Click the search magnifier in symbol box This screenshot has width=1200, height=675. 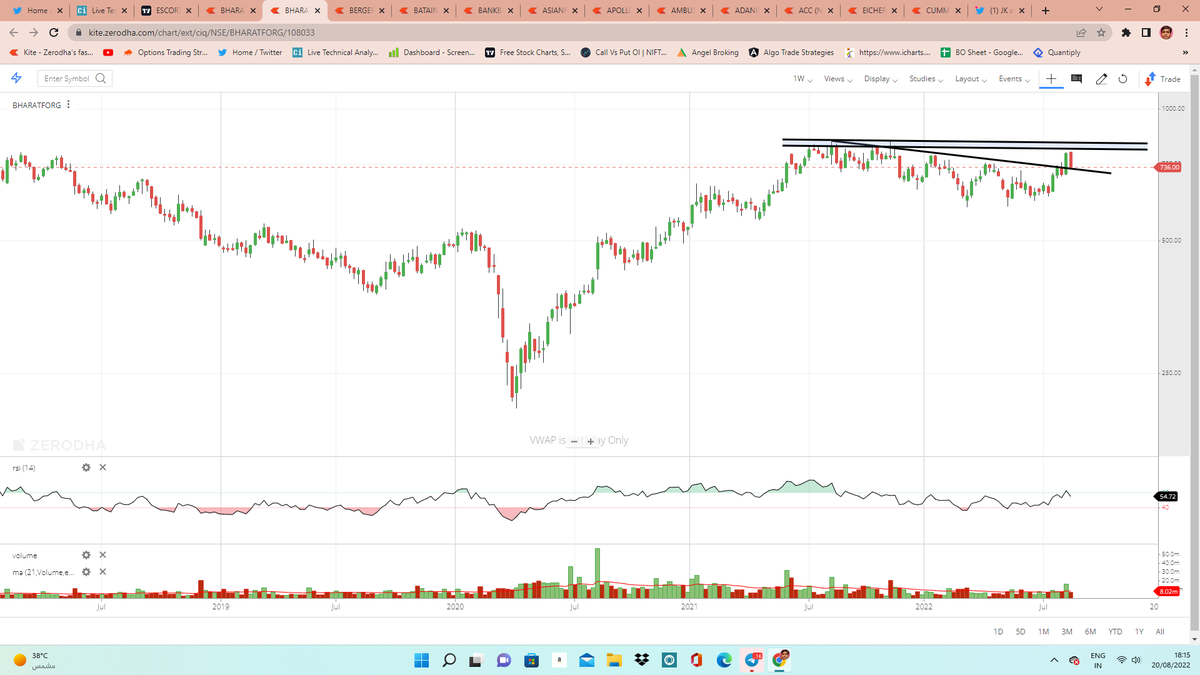tap(101, 78)
